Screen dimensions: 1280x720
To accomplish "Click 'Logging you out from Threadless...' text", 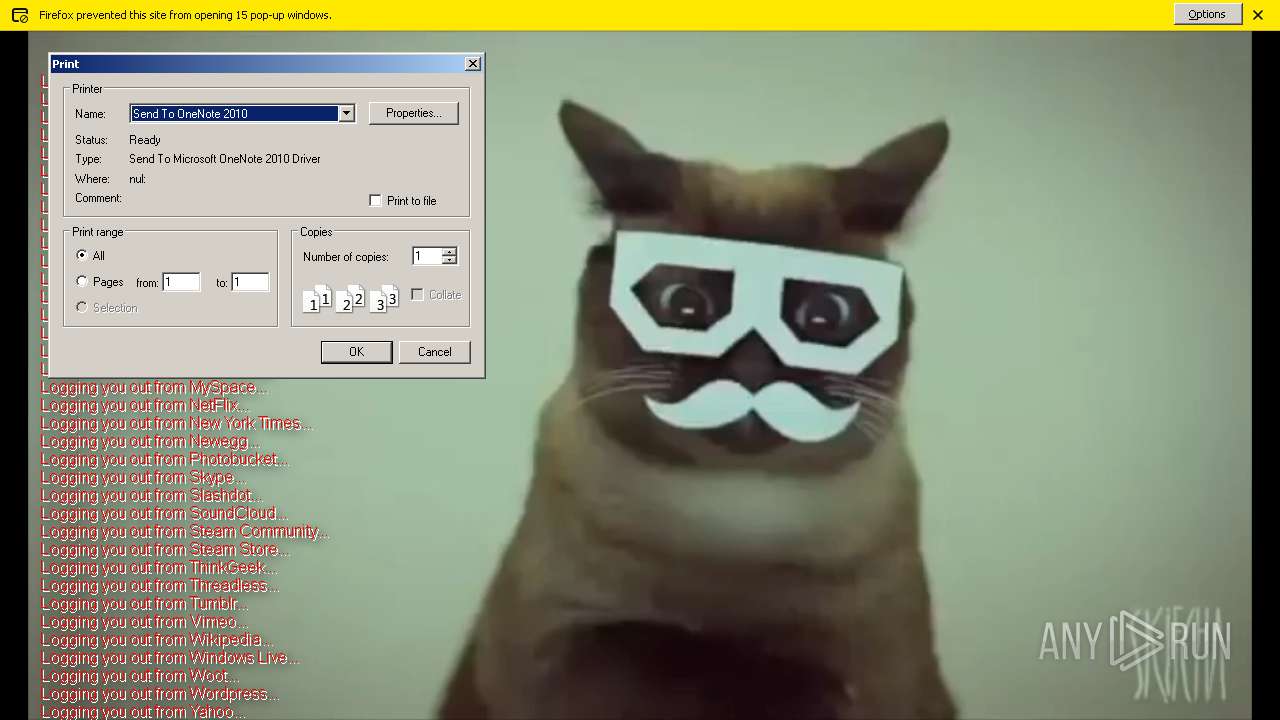I will pos(160,585).
